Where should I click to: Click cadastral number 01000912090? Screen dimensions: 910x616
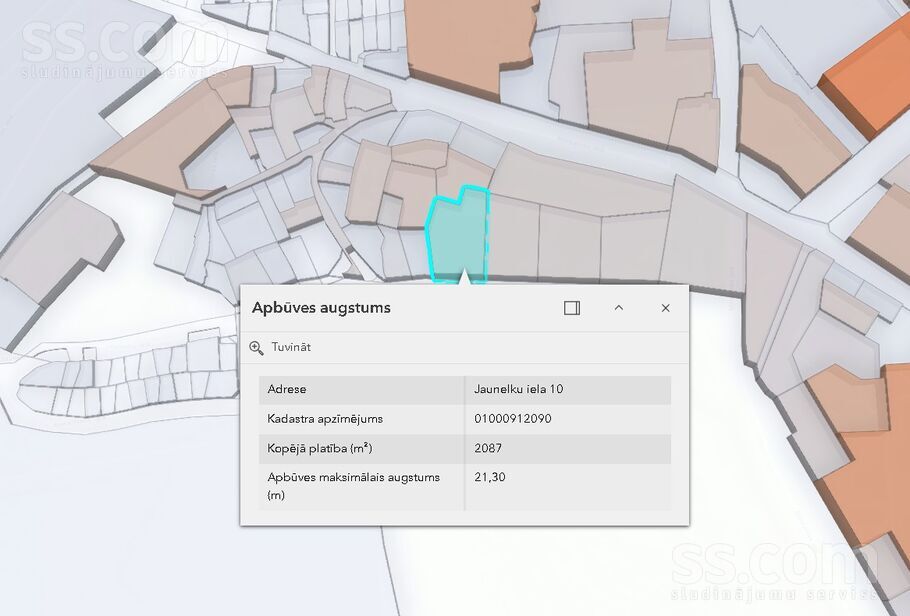[x=512, y=419]
